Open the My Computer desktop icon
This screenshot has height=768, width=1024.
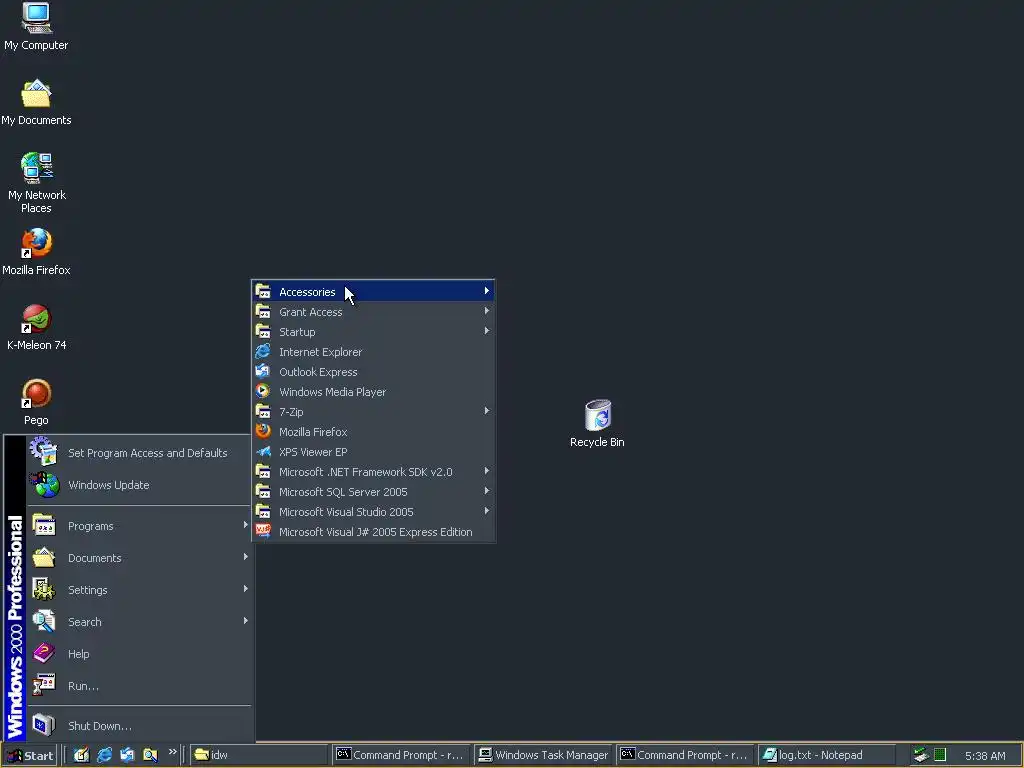36,26
